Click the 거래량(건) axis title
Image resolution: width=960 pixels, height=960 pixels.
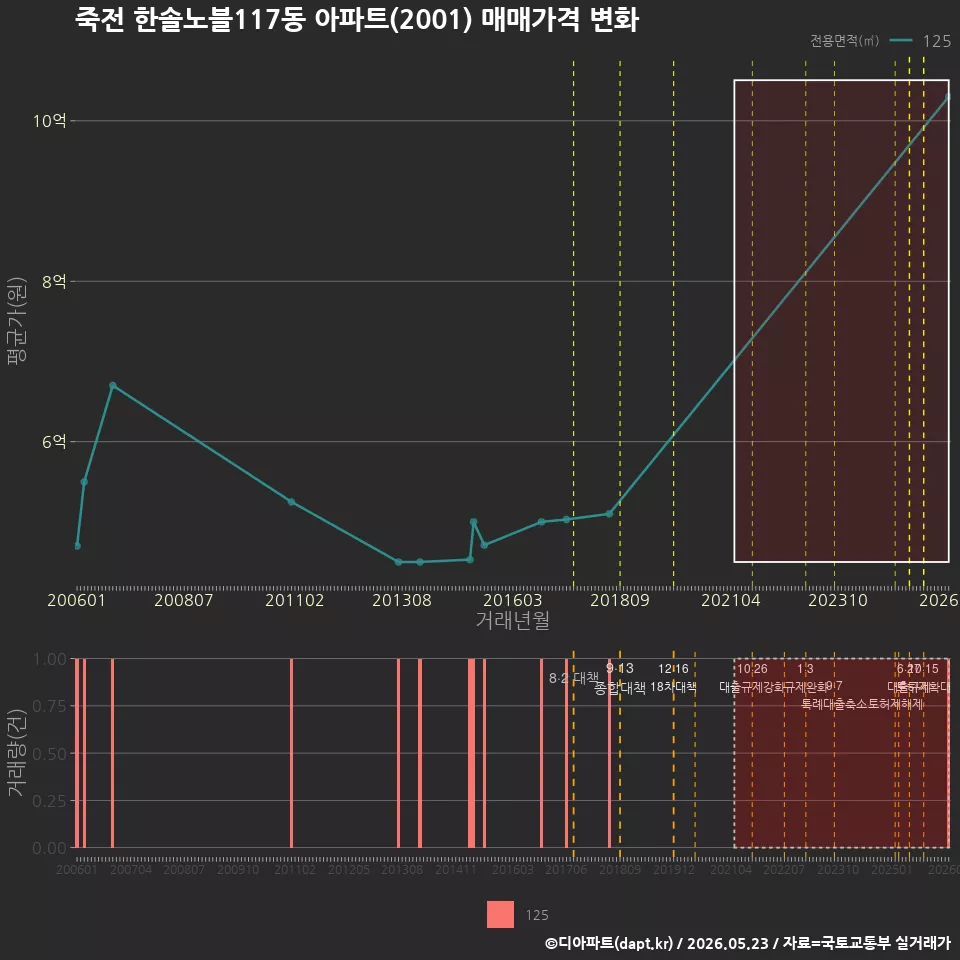(x=17, y=753)
